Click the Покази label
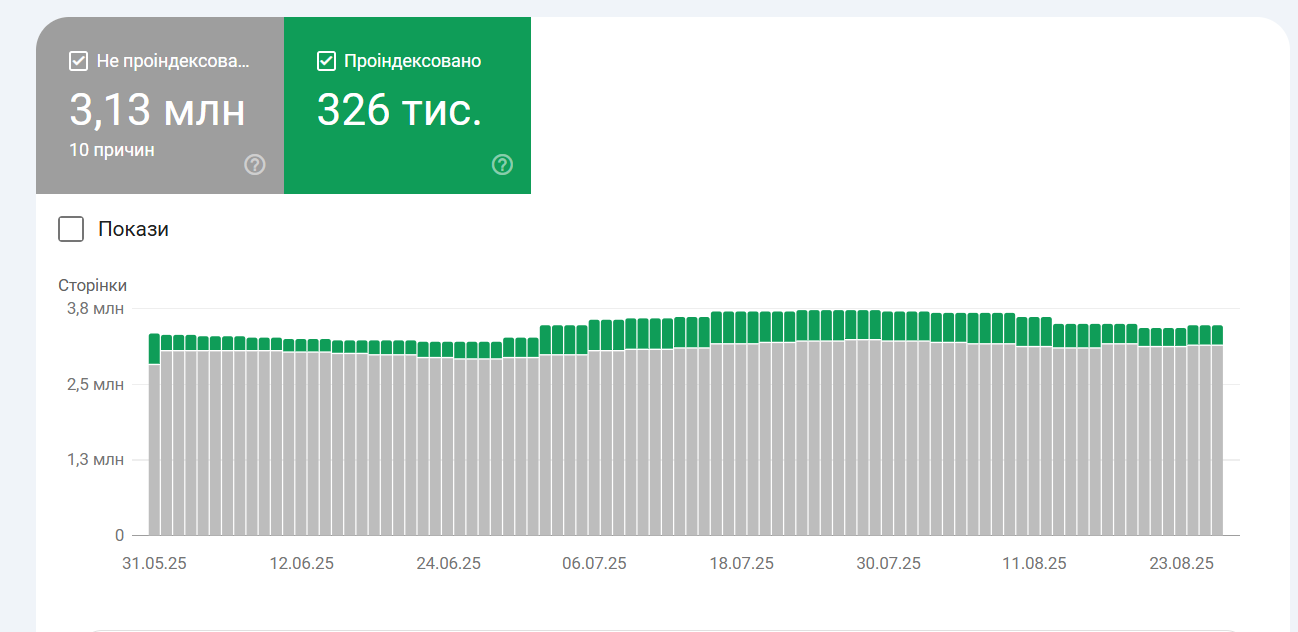 pyautogui.click(x=133, y=229)
